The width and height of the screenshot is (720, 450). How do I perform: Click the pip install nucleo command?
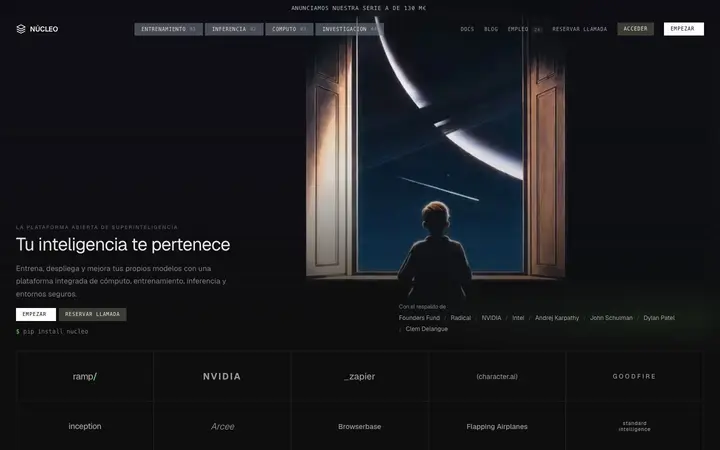[x=52, y=331]
